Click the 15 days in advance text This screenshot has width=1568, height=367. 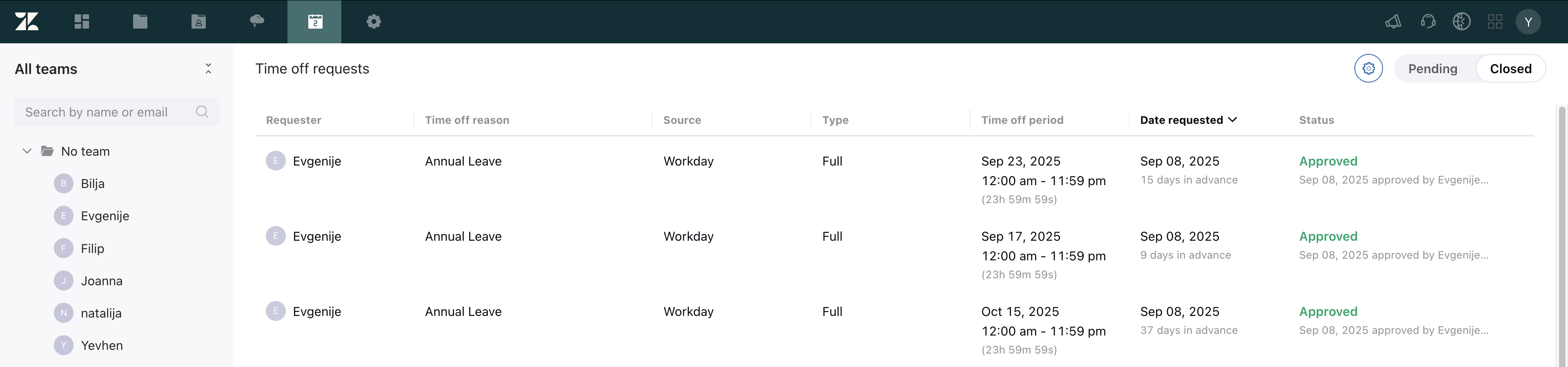[x=1189, y=180]
